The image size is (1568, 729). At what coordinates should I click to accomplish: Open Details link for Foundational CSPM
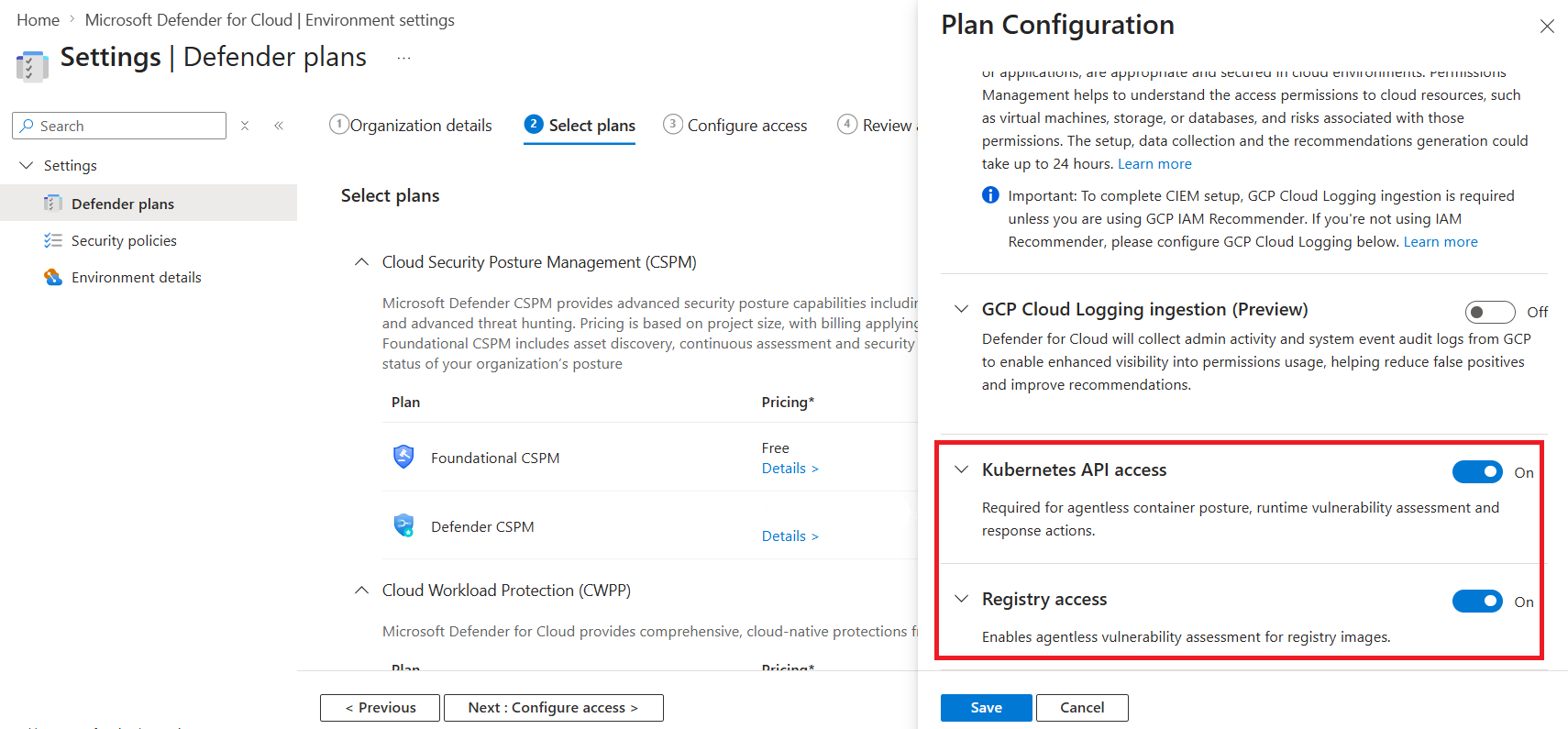click(790, 469)
